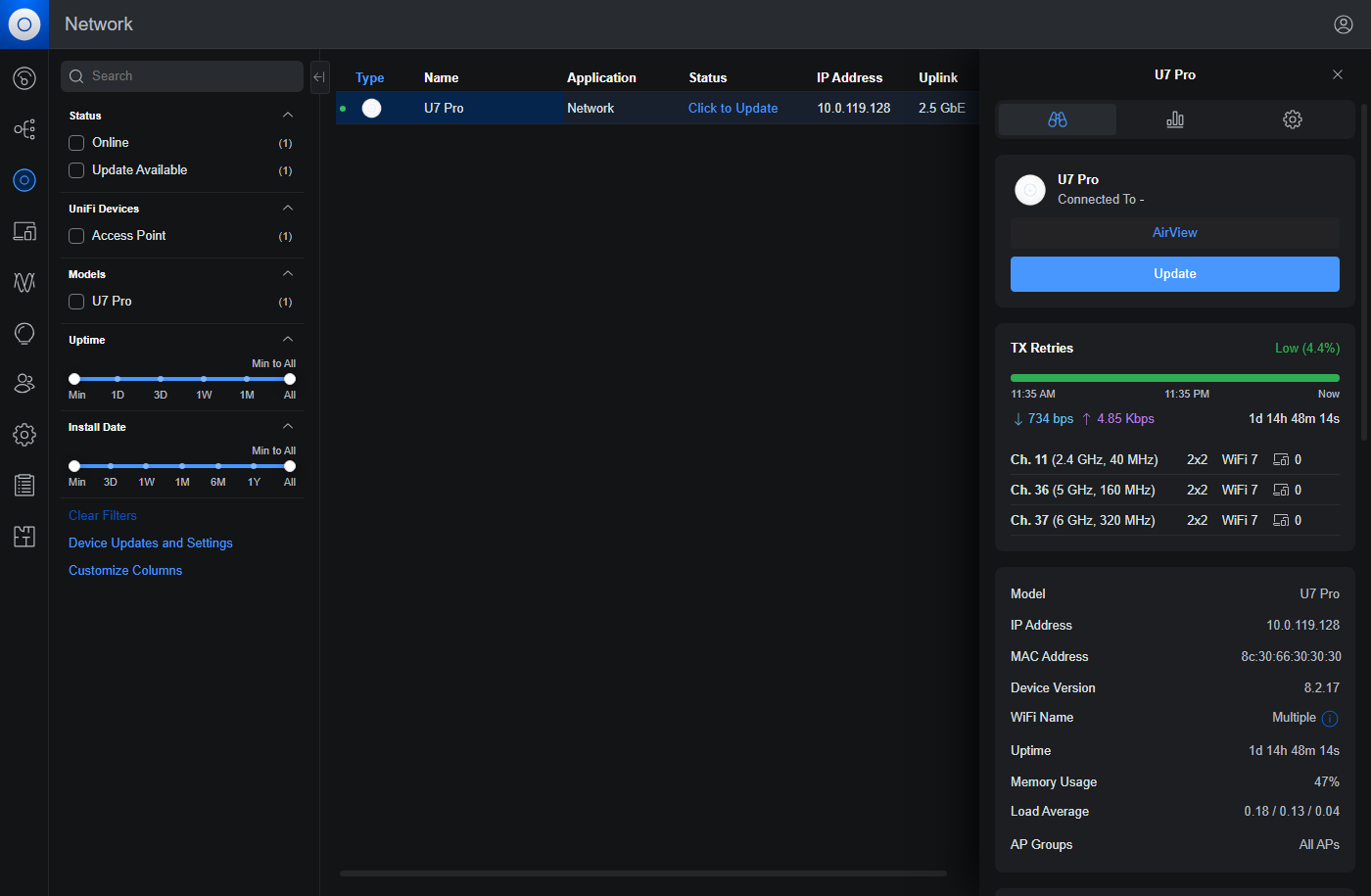Set the Install Date slider to the 6M mark
Viewport: 1371px width, 896px height.
[x=217, y=466]
